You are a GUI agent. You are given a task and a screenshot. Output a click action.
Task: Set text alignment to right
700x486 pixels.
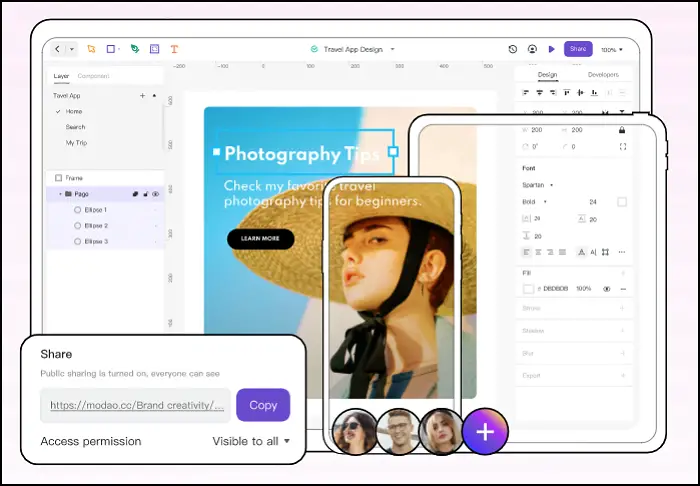pos(550,252)
